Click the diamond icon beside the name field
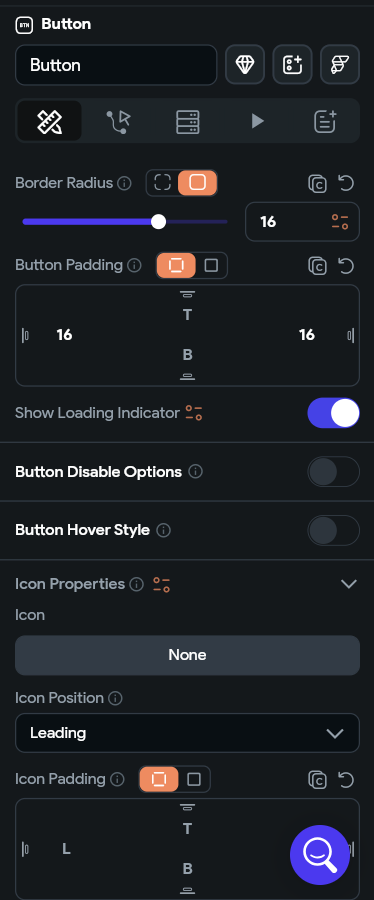The image size is (374, 900). click(x=245, y=65)
